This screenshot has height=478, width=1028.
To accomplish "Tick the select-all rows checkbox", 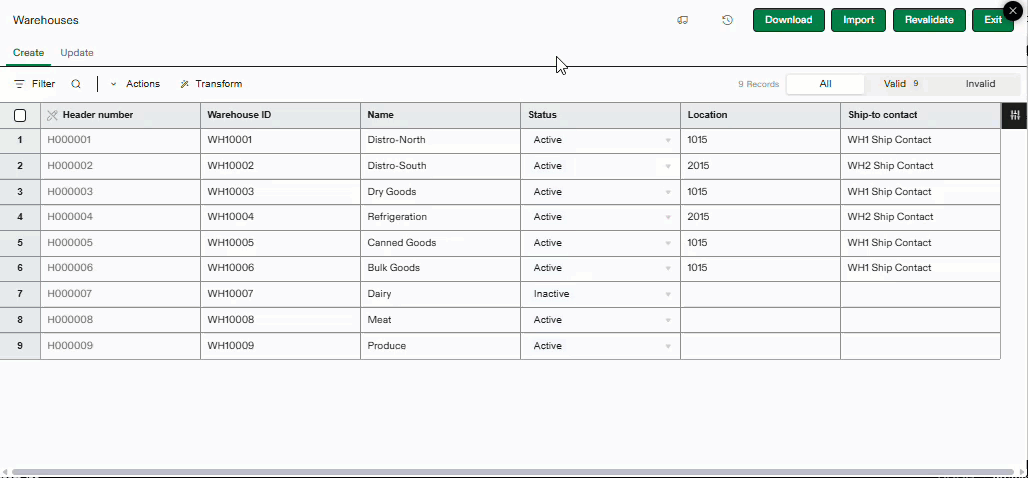I will [20, 115].
